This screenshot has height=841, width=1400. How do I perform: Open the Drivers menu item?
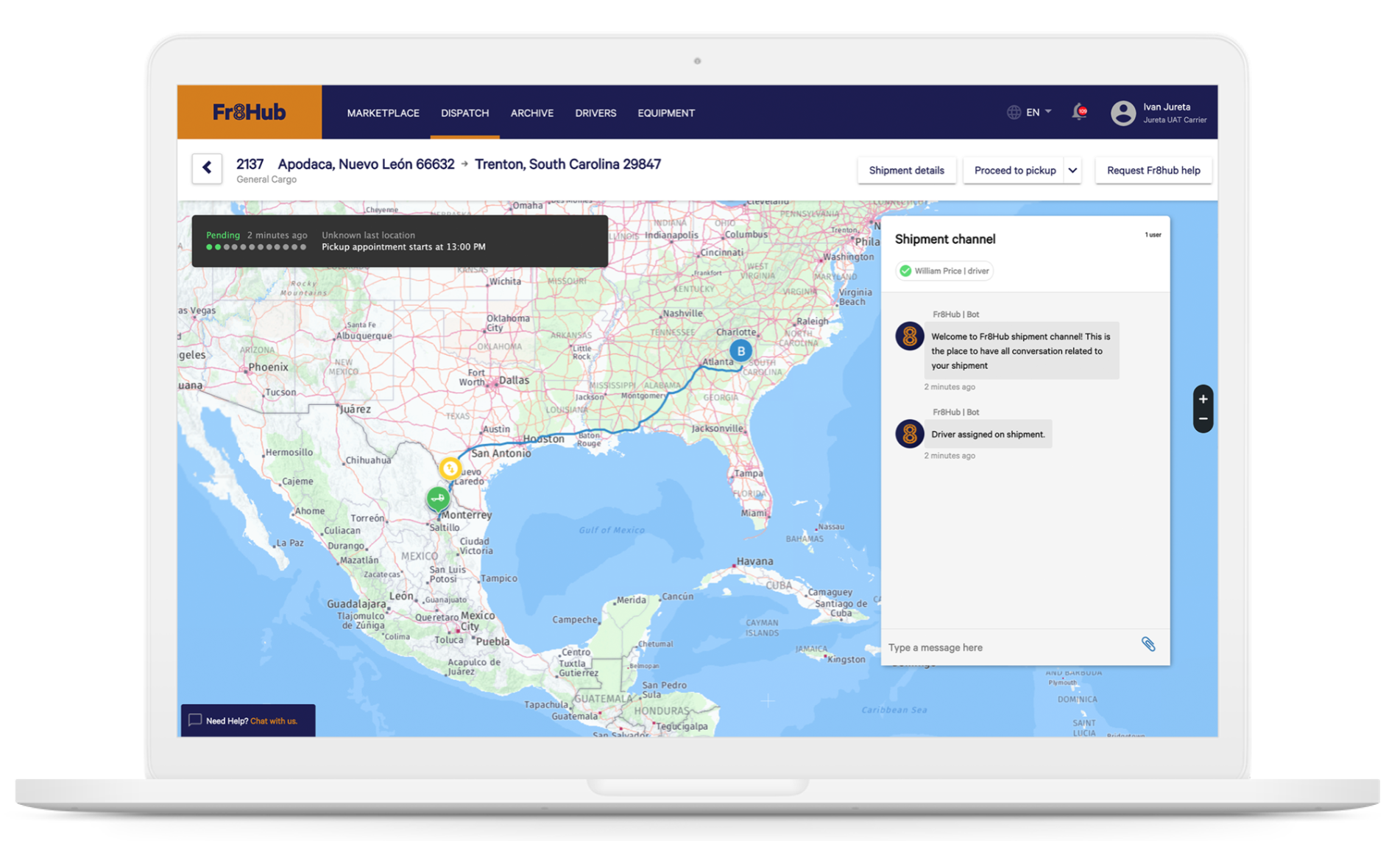[595, 113]
